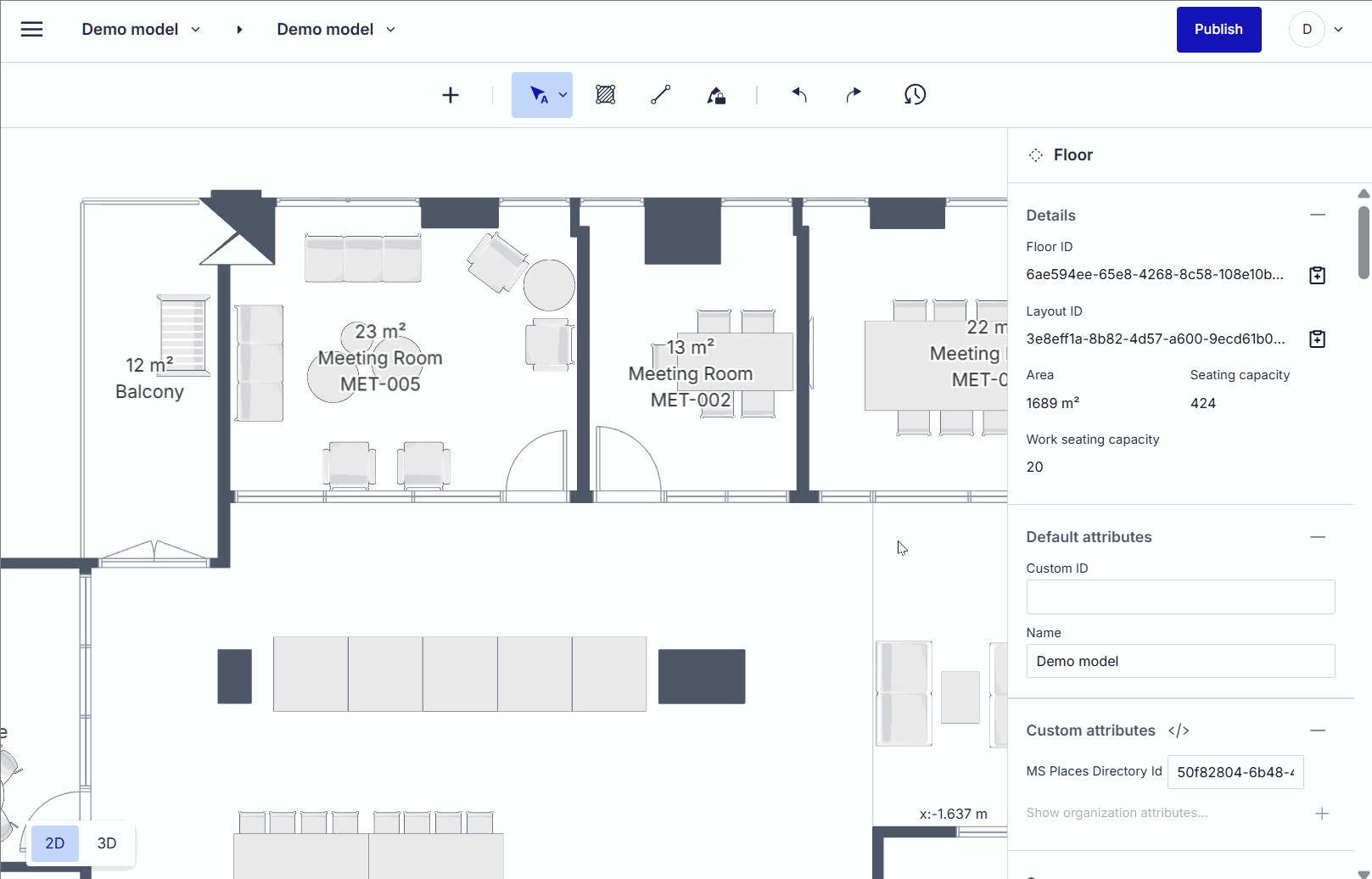
Task: Click Show organization attributes link
Action: (1117, 813)
